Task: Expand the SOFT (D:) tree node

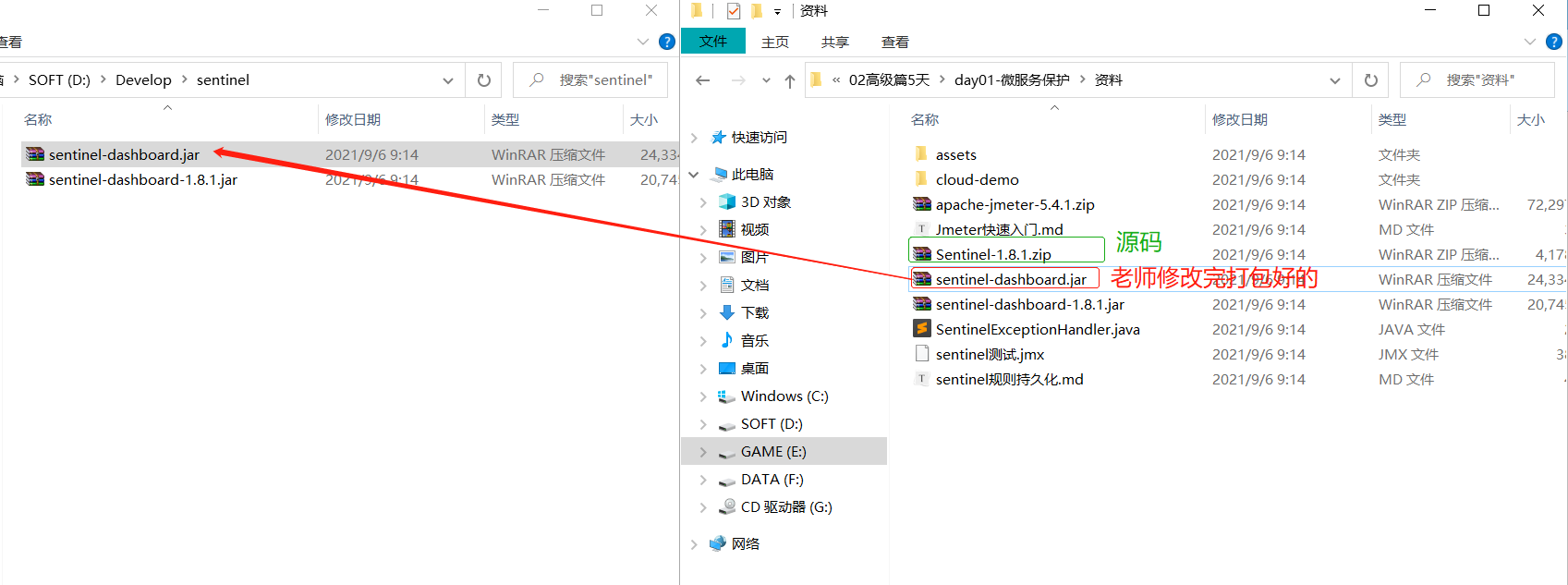Action: [x=703, y=424]
